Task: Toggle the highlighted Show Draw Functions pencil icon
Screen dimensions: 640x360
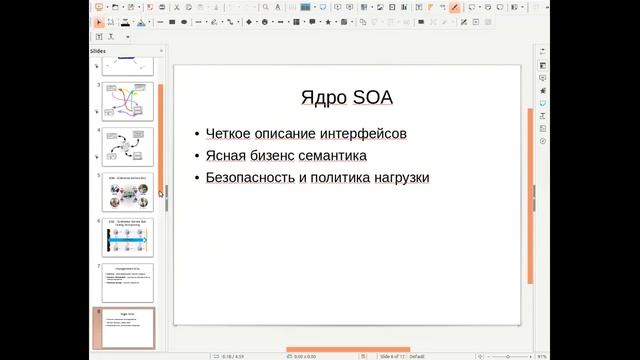Action: click(454, 7)
